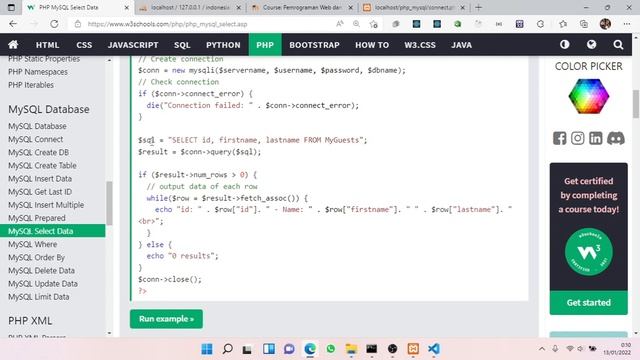Open MySQL Connect sidebar link
The image size is (640, 360).
[x=36, y=139]
